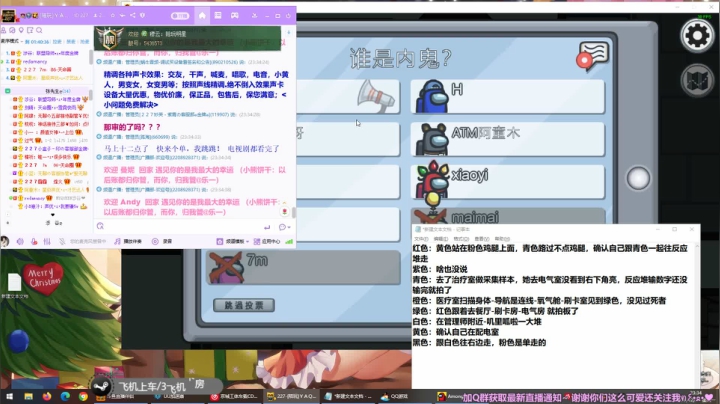Toggle the pill switch in YY title bar
The image size is (720, 404).
coord(180,16)
